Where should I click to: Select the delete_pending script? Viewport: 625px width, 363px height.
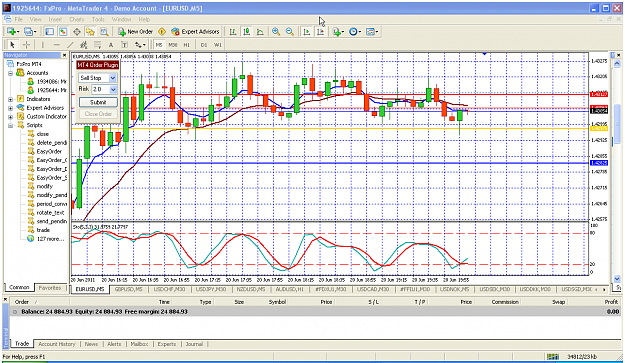(51, 143)
